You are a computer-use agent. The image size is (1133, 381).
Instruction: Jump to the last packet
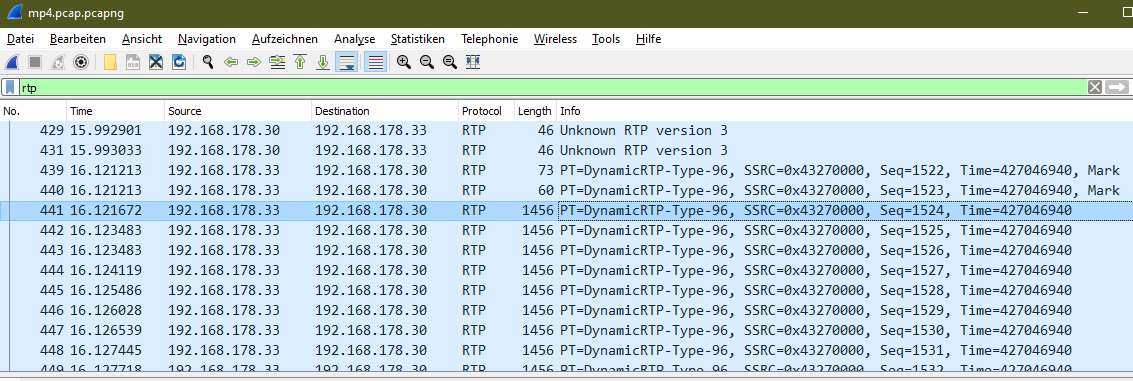323,62
